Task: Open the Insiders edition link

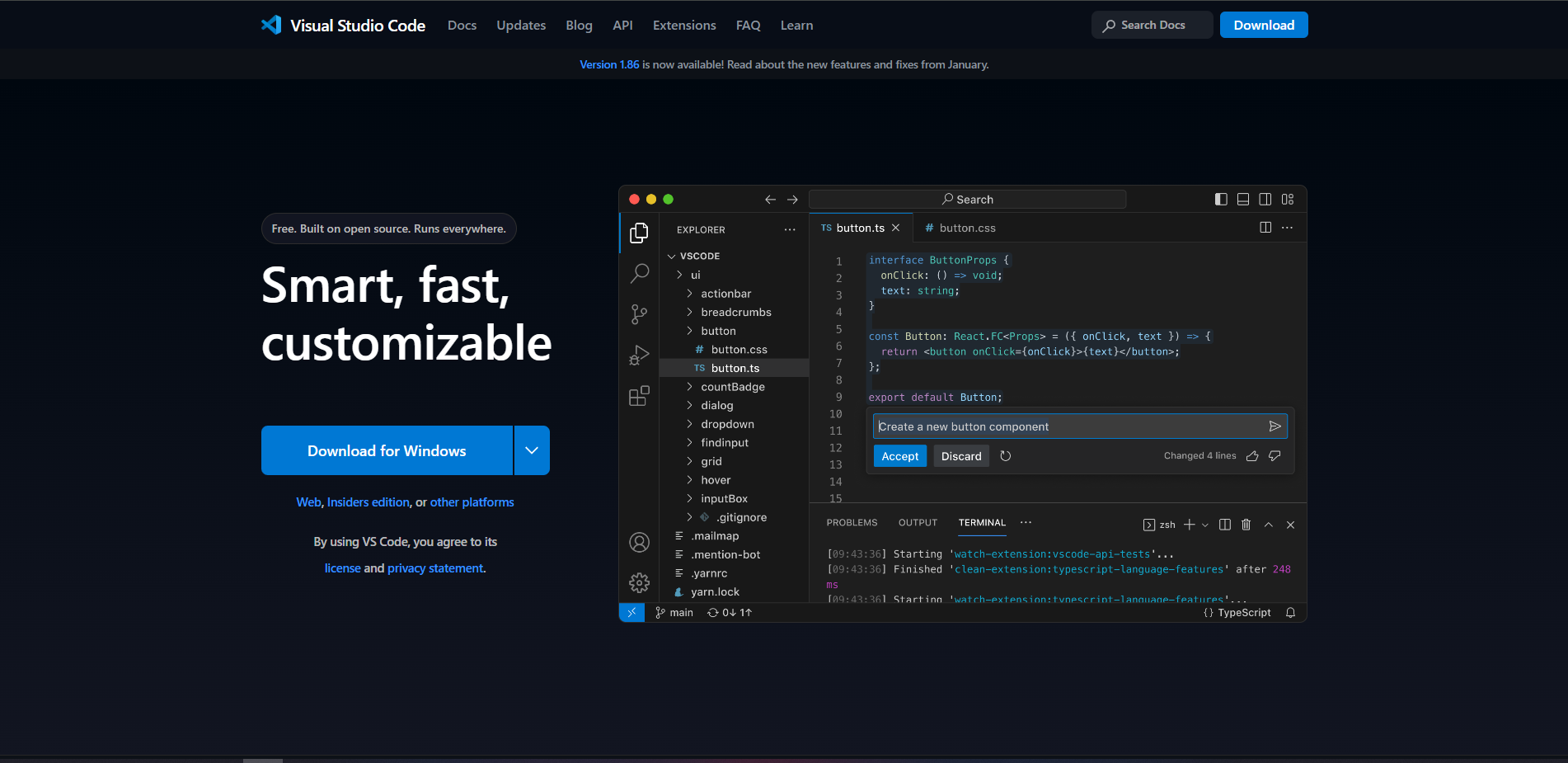Action: click(369, 502)
